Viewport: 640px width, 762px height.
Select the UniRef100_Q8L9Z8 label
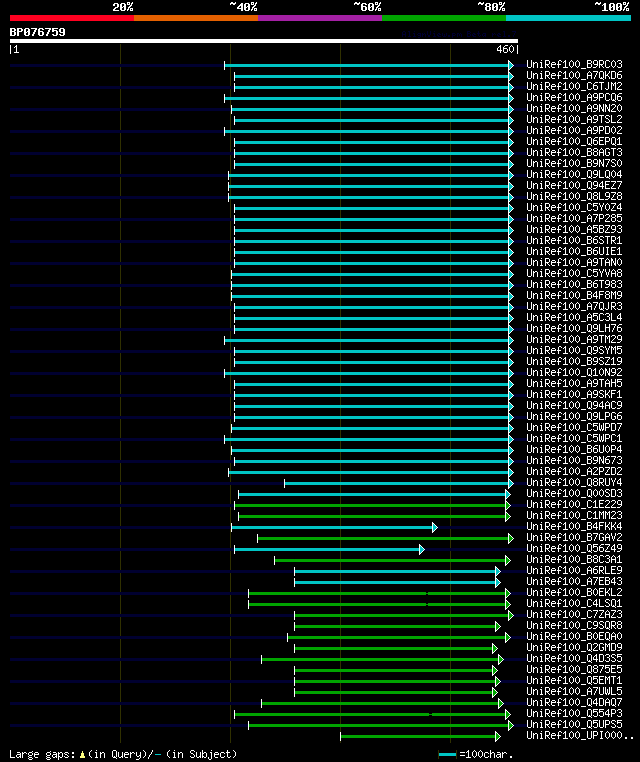click(x=574, y=196)
